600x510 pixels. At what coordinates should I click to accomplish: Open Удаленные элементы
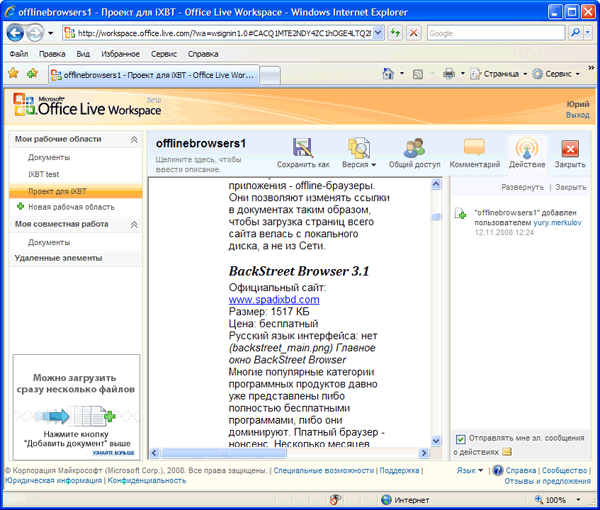coord(58,258)
